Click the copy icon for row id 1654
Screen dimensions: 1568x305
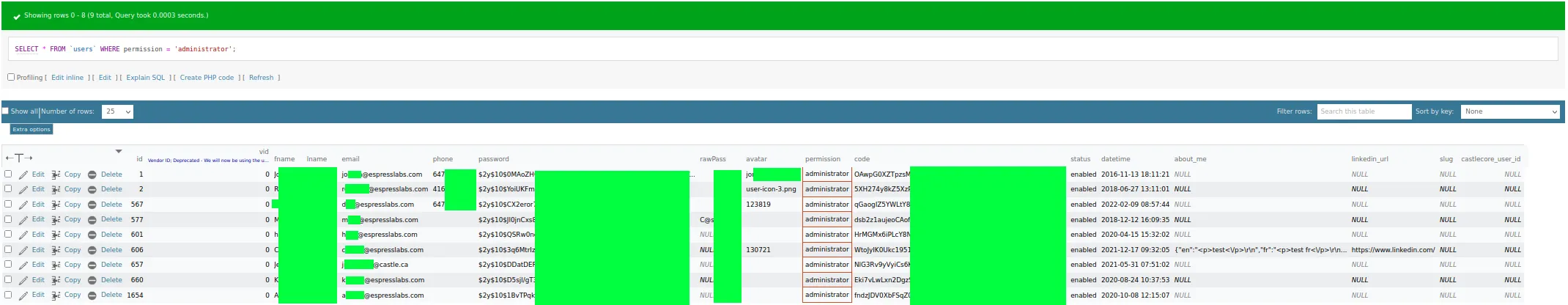(56, 295)
